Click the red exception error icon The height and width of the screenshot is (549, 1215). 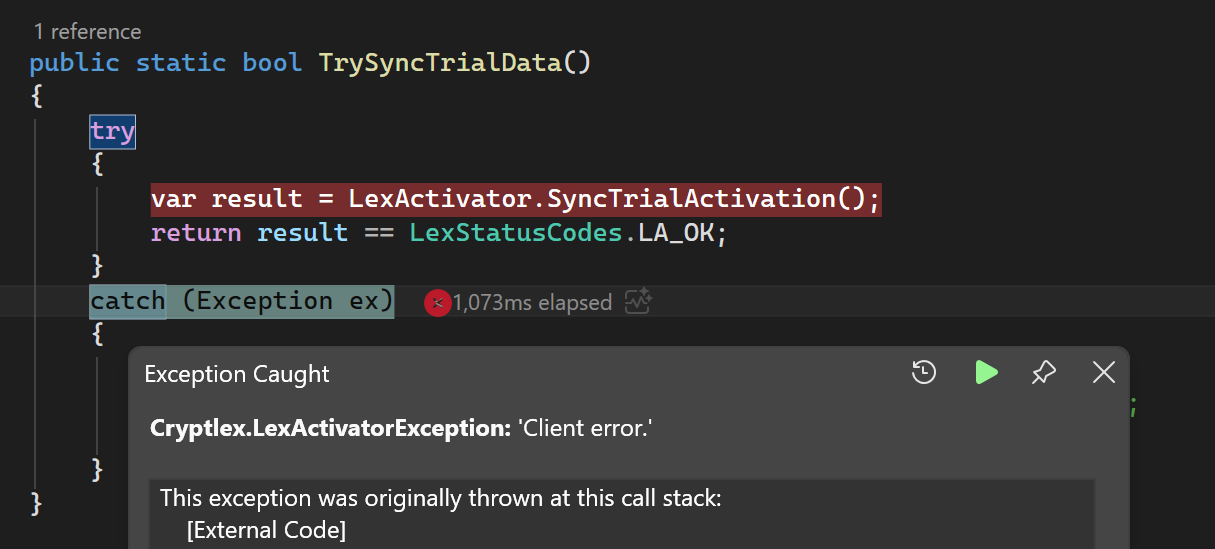(436, 303)
